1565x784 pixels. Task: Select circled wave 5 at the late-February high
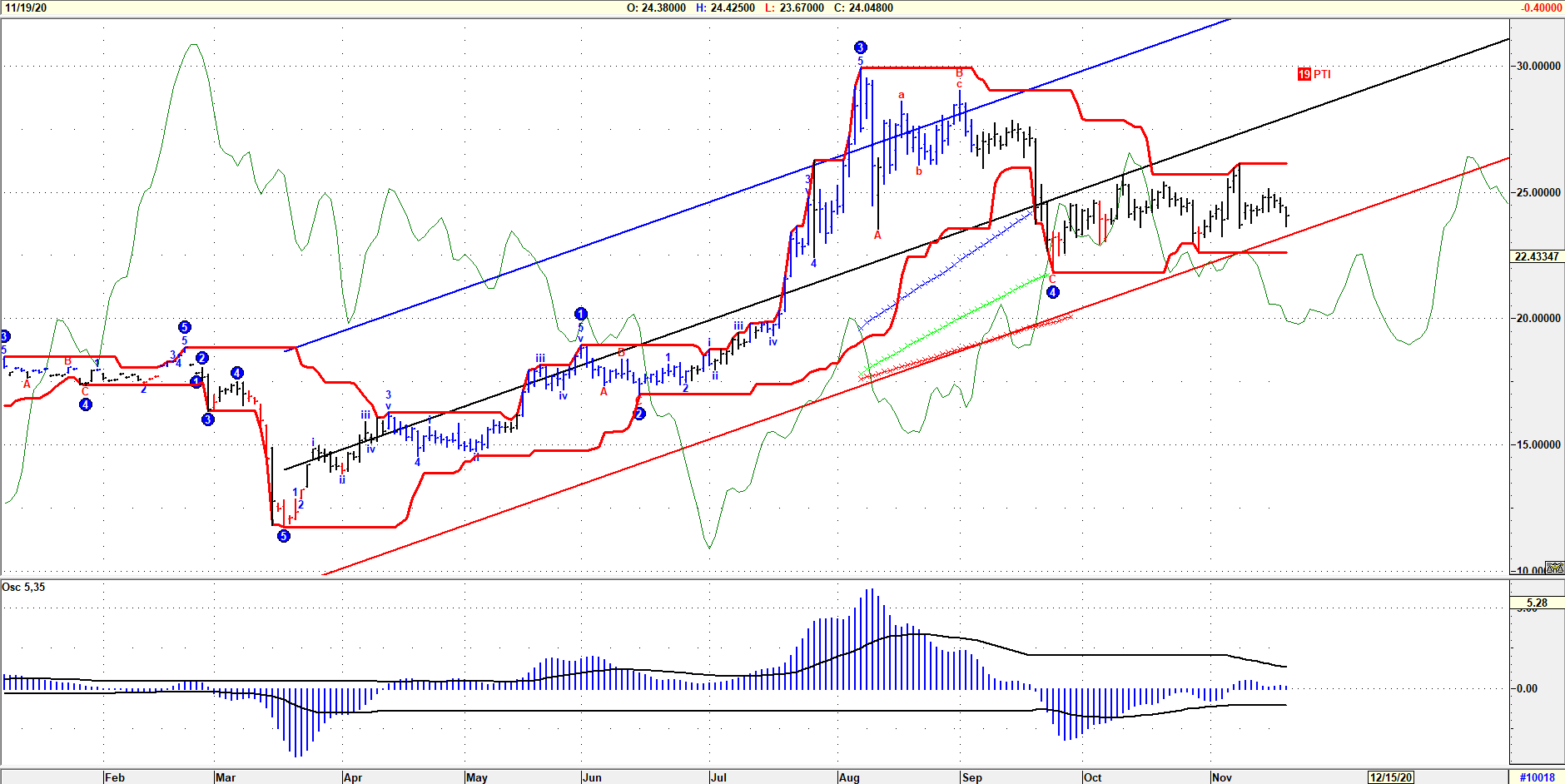185,327
